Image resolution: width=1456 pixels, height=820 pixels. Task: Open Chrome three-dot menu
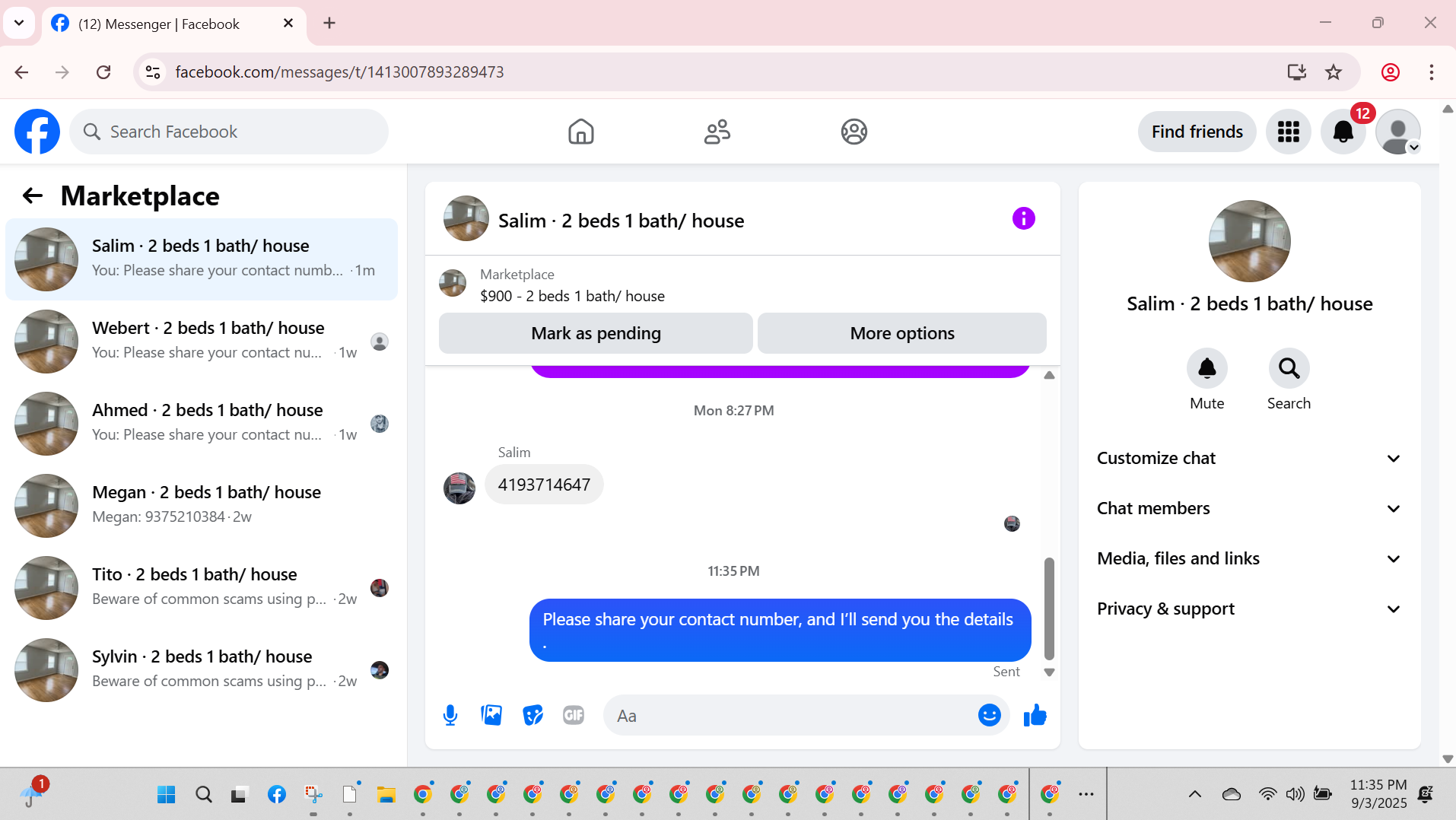(x=1431, y=72)
